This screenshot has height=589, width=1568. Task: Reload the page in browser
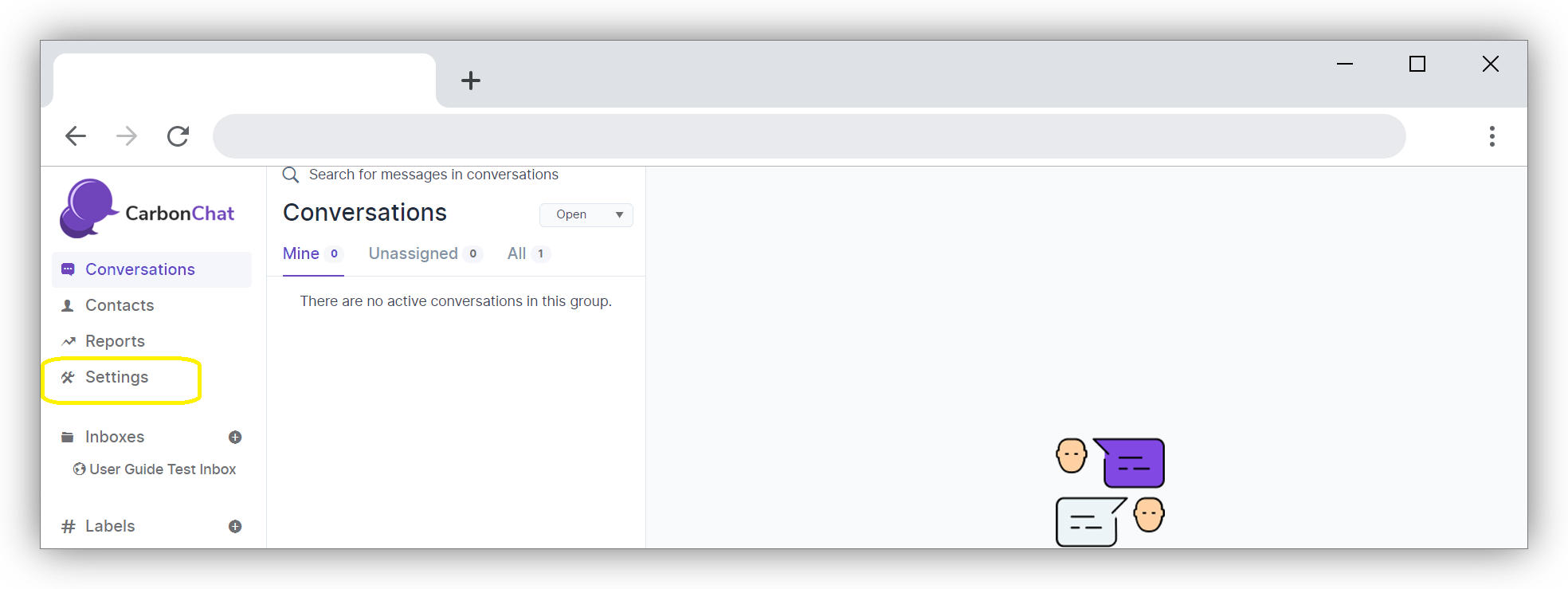click(x=178, y=136)
